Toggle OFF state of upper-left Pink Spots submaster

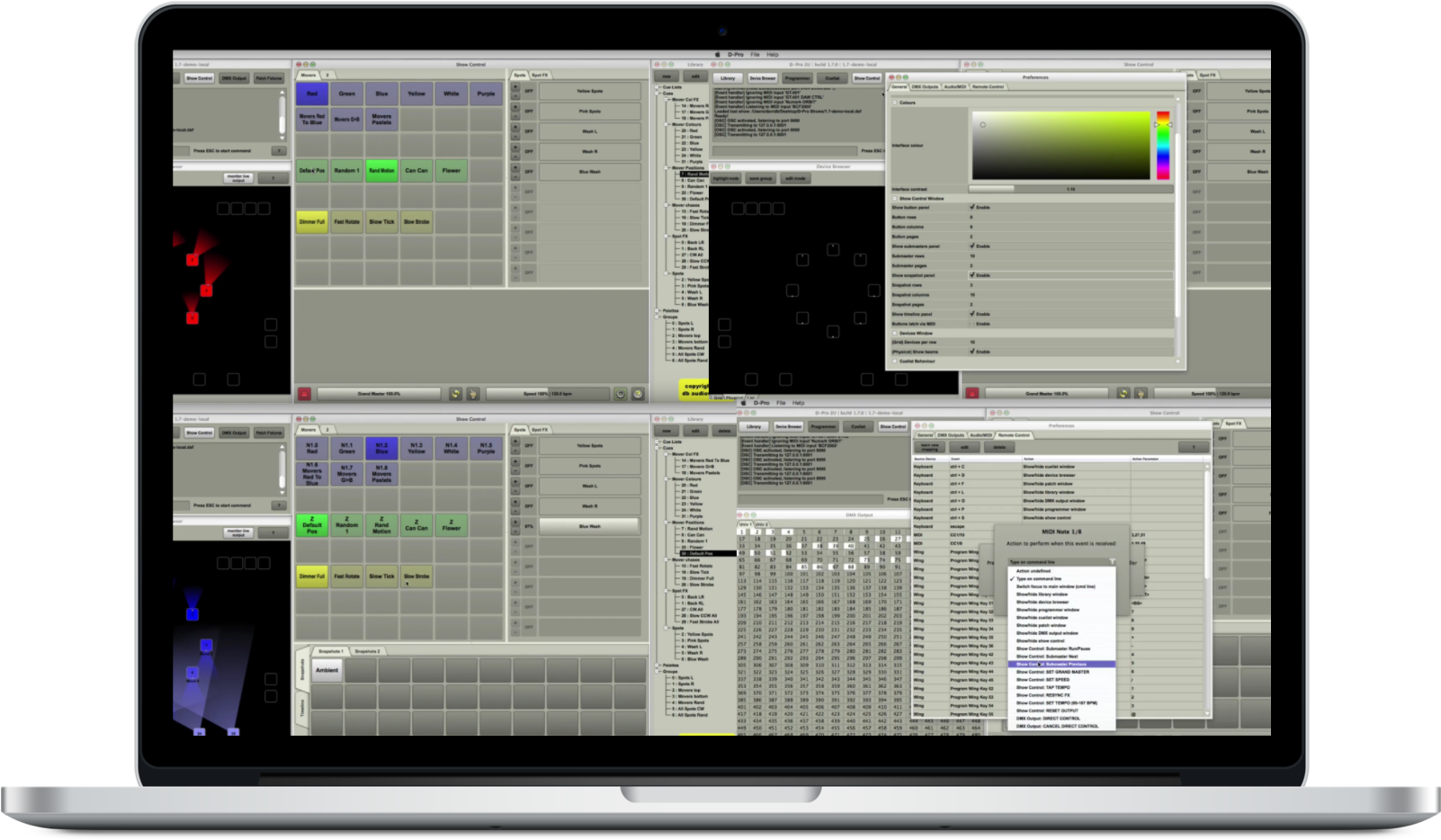[x=529, y=112]
